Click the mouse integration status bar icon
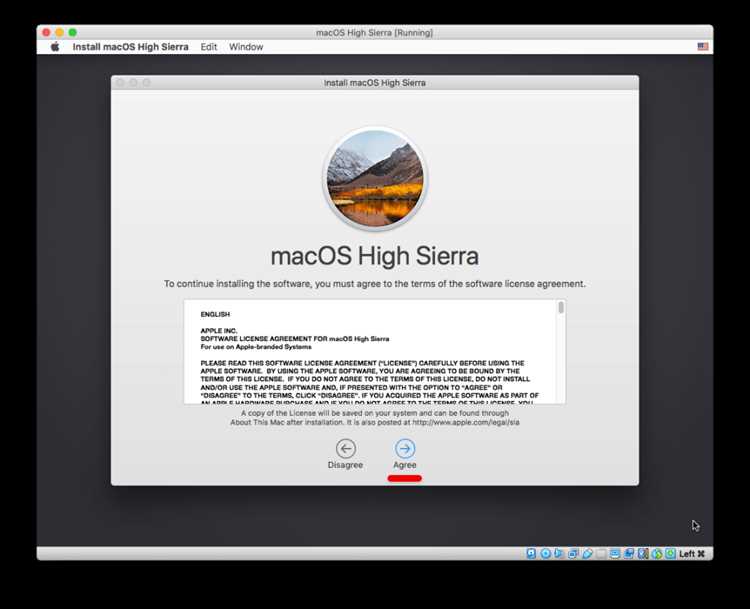The image size is (750, 609). pos(657,554)
